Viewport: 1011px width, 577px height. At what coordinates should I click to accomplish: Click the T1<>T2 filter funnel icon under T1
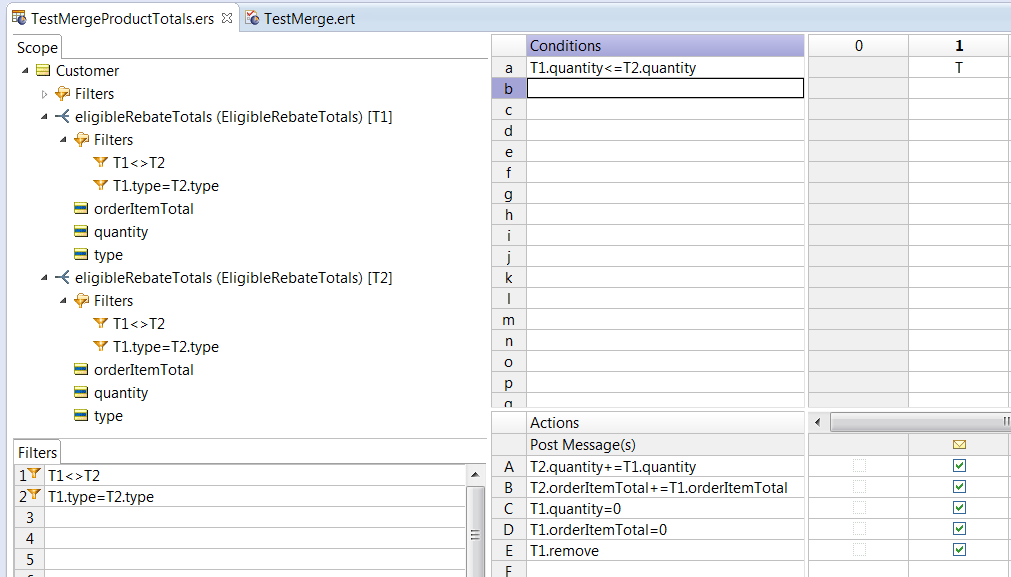click(x=100, y=162)
